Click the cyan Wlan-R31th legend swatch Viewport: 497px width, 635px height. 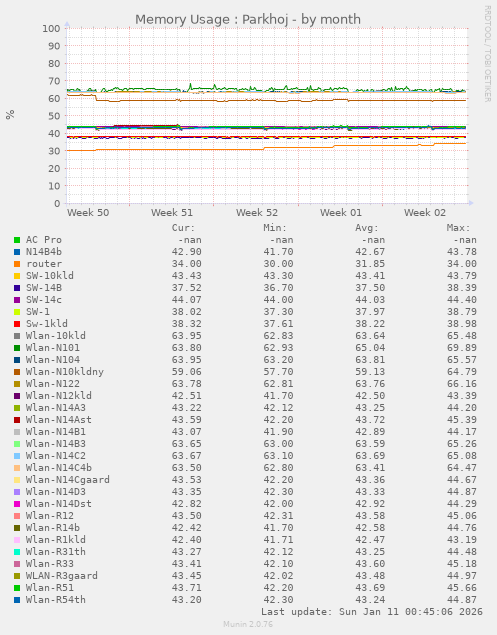coord(17,552)
